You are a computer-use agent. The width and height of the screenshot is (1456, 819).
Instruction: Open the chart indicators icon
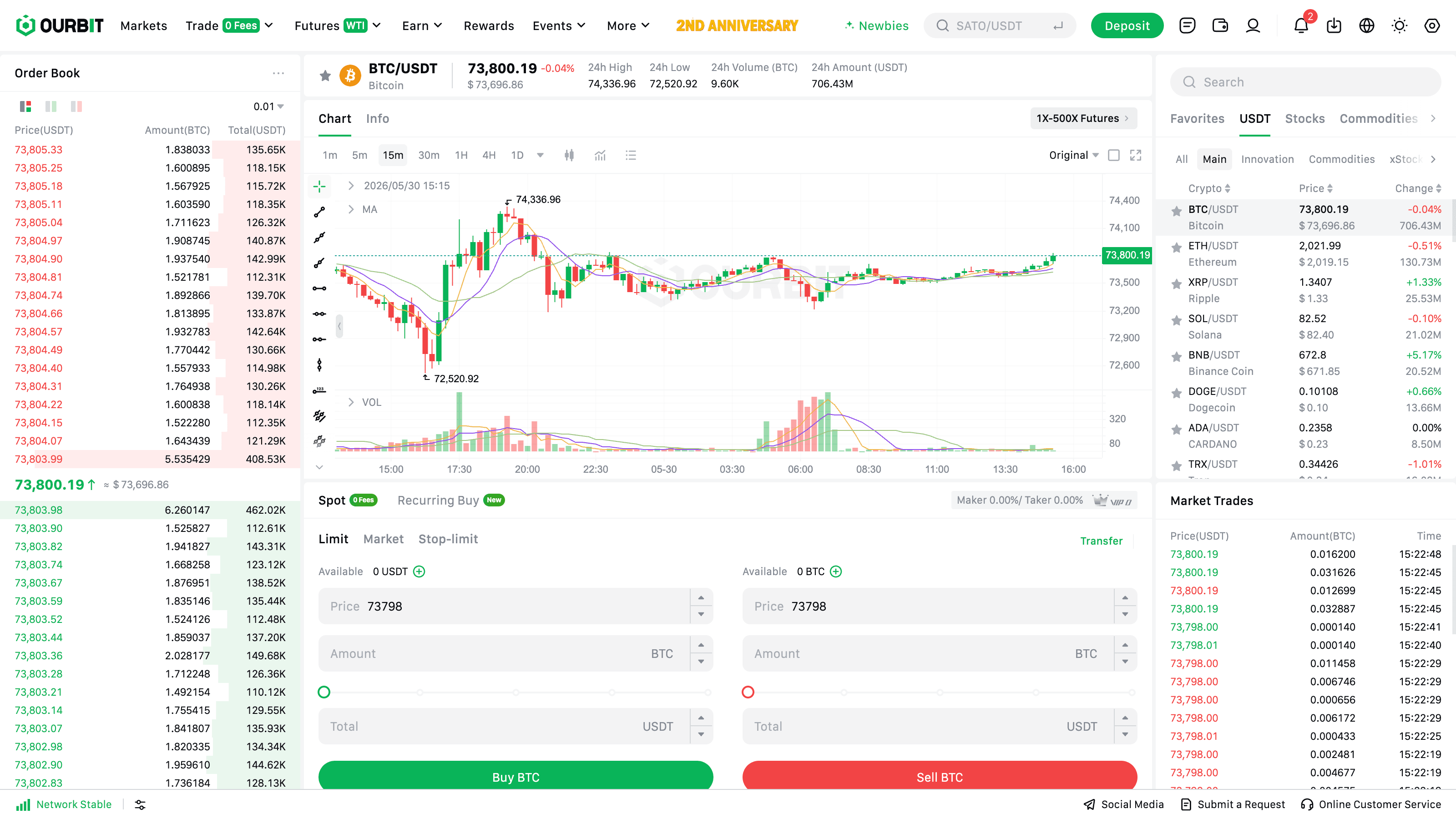pos(600,155)
